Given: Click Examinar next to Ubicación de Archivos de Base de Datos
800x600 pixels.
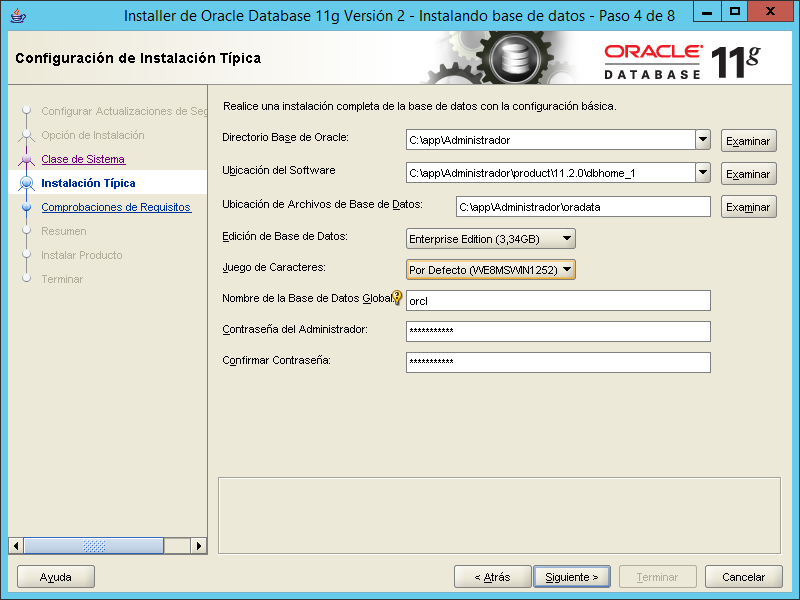Looking at the screenshot, I should pyautogui.click(x=748, y=206).
